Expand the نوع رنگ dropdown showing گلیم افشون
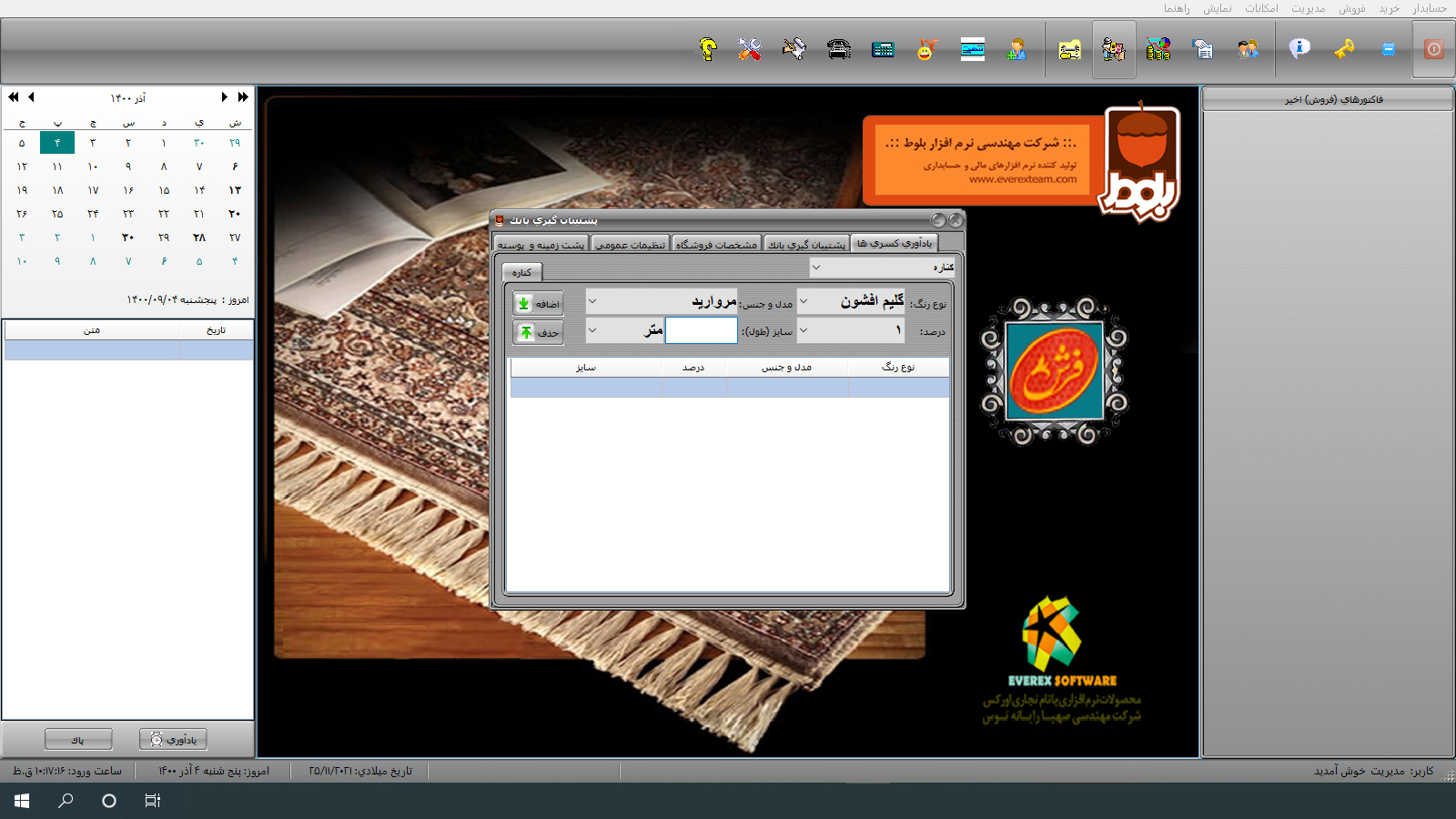The image size is (1456, 819). pyautogui.click(x=804, y=302)
